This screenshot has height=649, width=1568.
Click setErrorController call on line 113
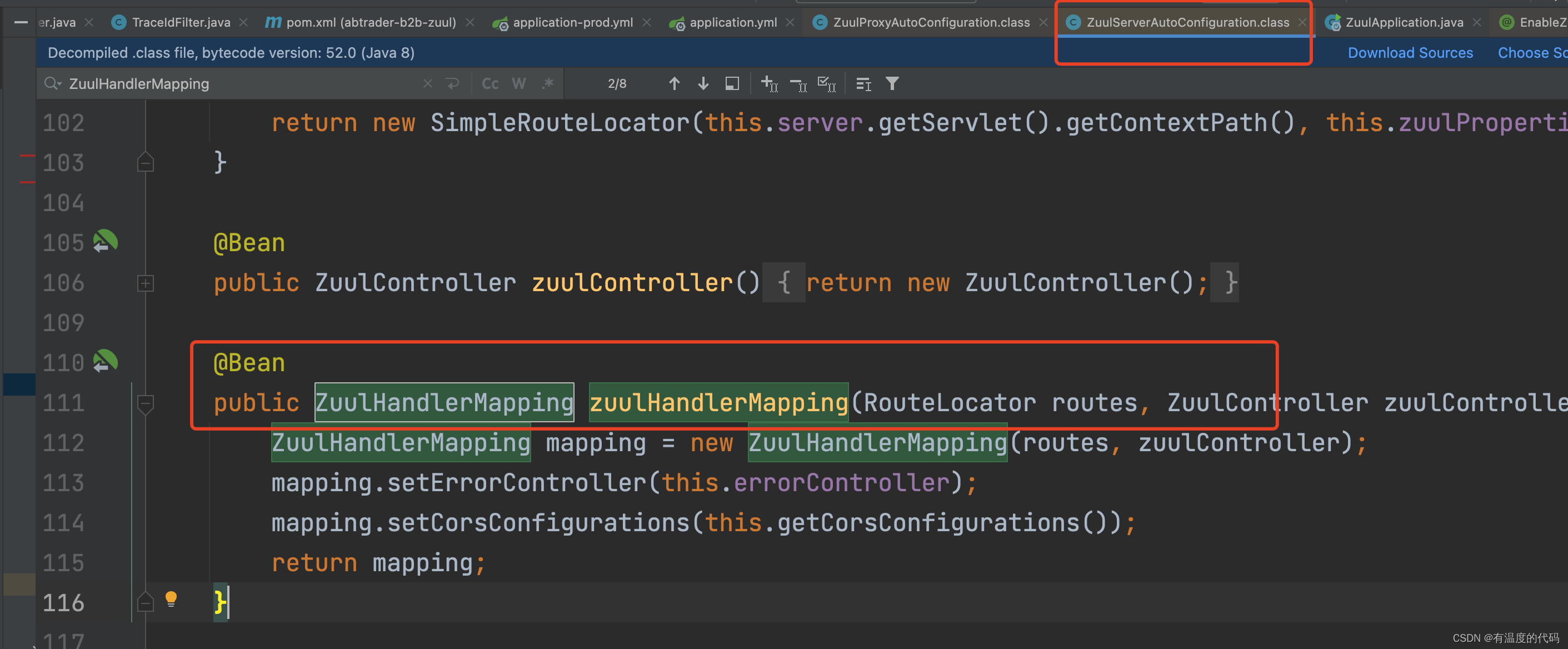(x=516, y=483)
